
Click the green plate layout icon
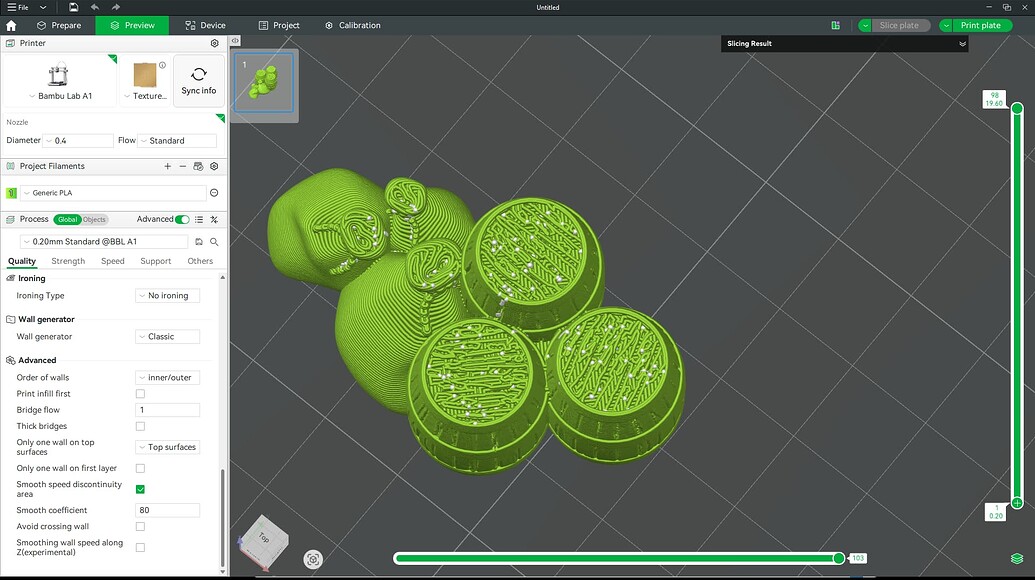(x=836, y=25)
